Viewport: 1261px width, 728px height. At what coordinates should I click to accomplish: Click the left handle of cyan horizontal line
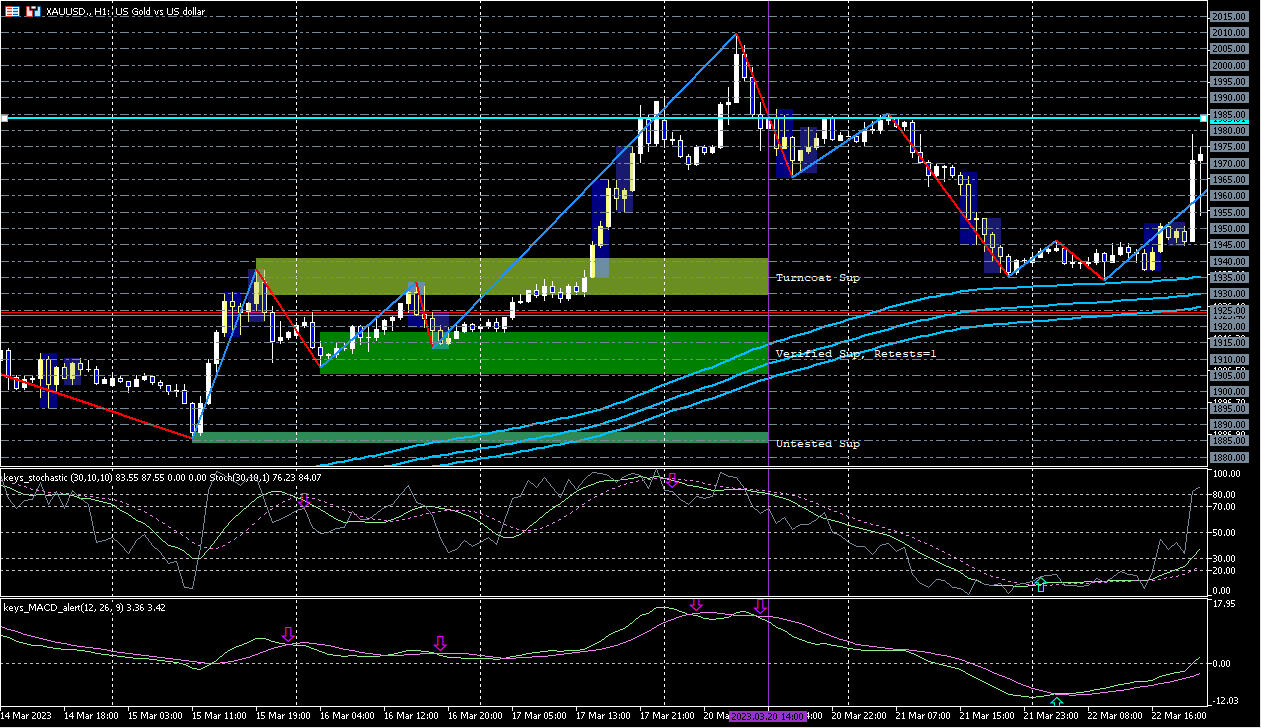click(4, 118)
